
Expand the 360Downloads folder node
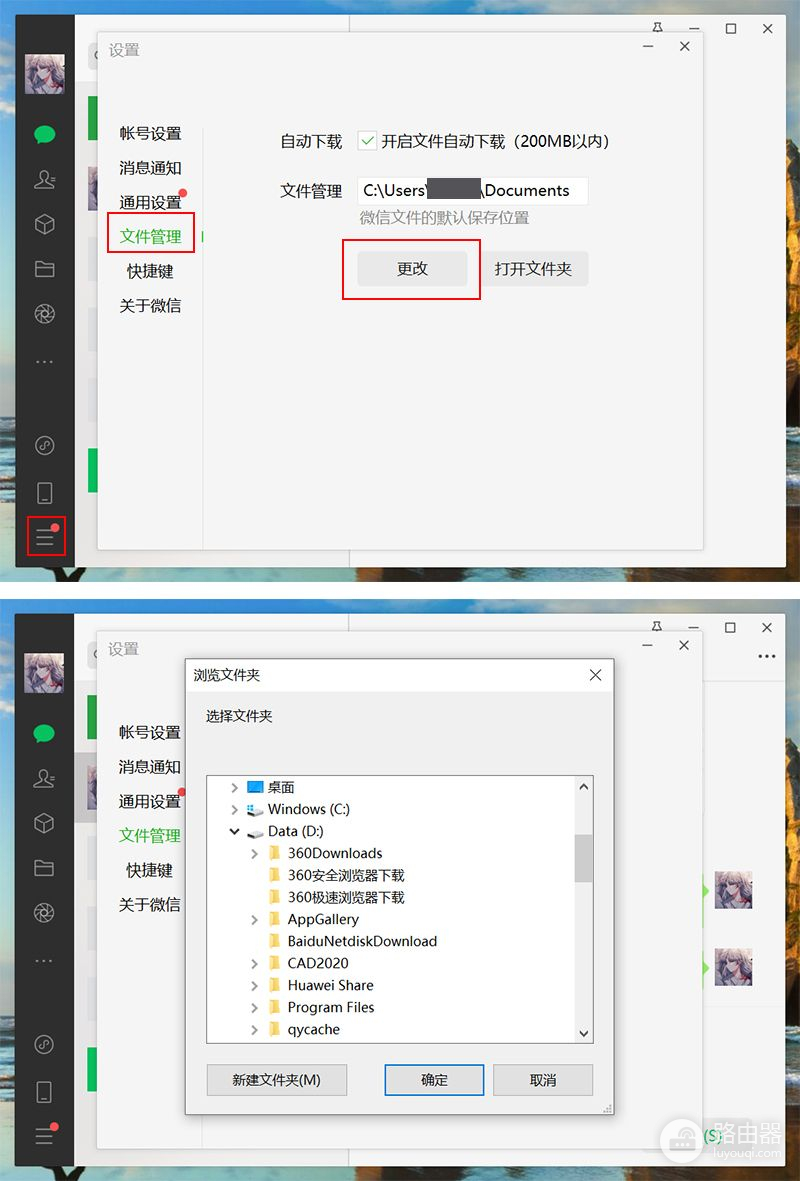point(255,853)
